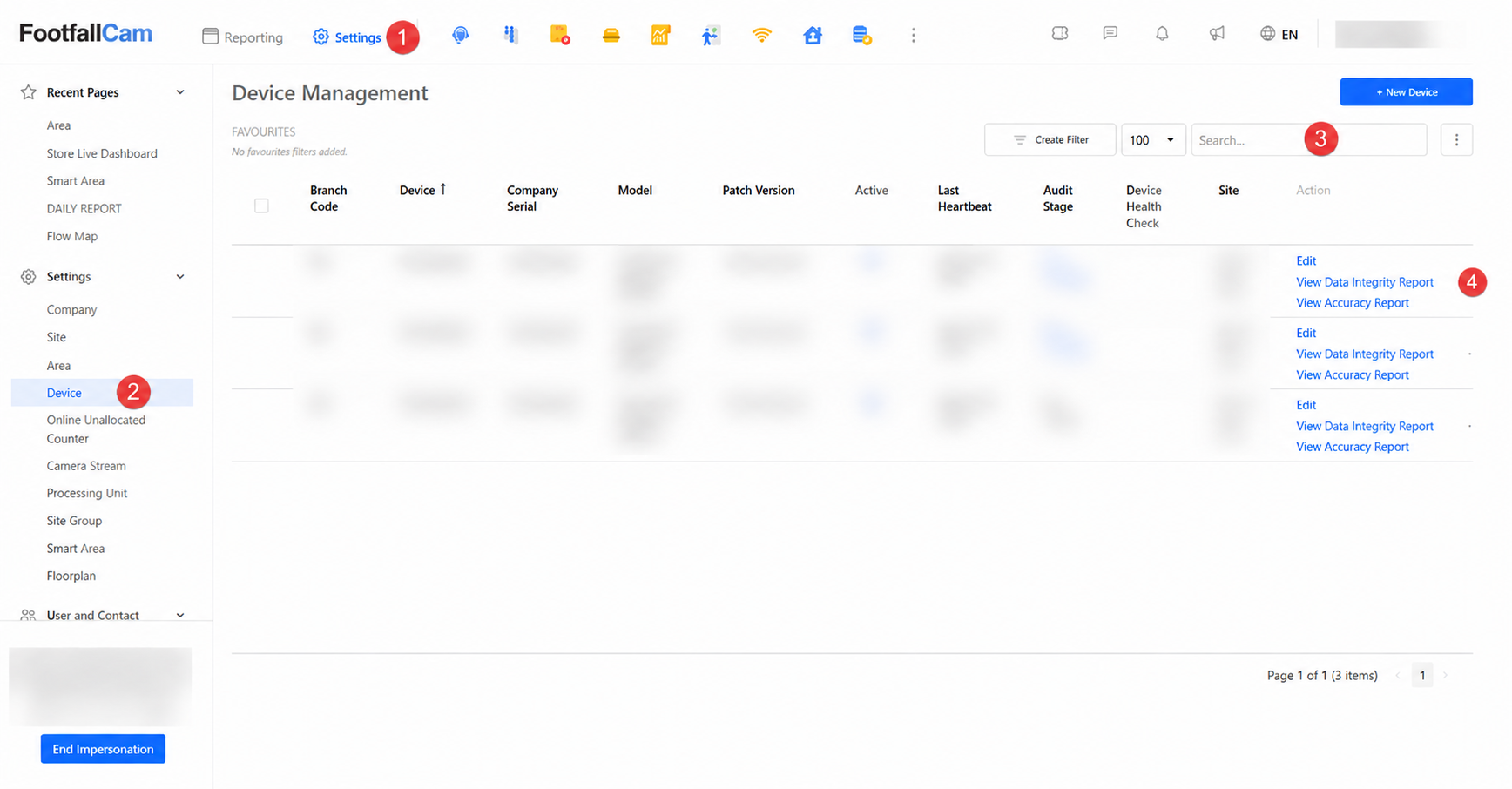Screen dimensions: 1512x789
Task: Expand the User and Contact chevron
Action: [x=180, y=615]
